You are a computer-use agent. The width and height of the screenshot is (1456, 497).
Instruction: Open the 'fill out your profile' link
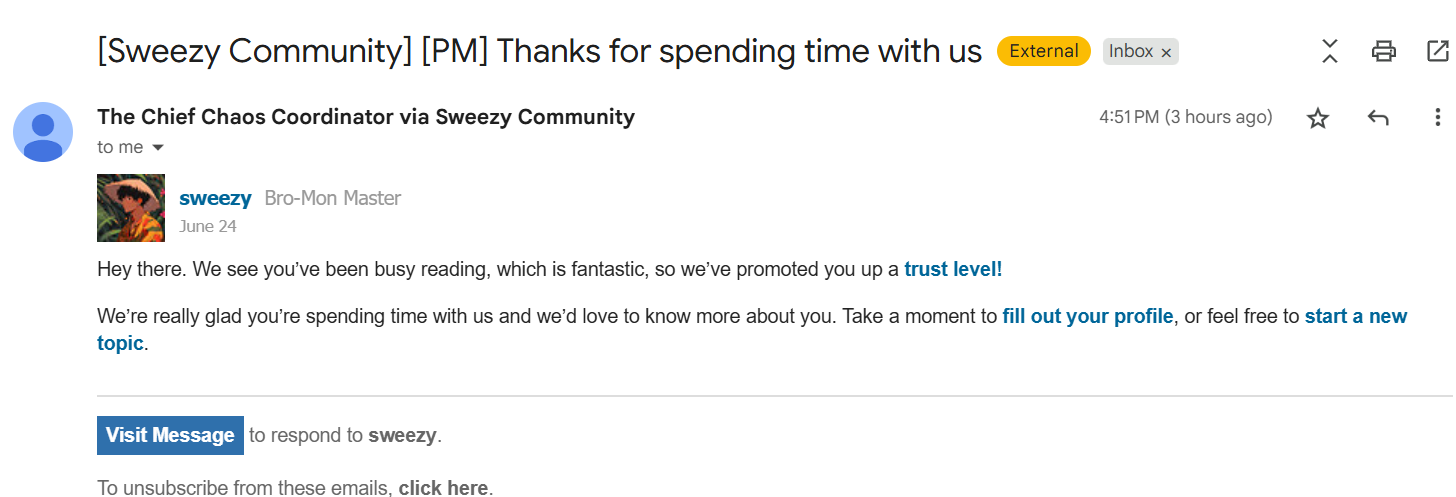1088,317
